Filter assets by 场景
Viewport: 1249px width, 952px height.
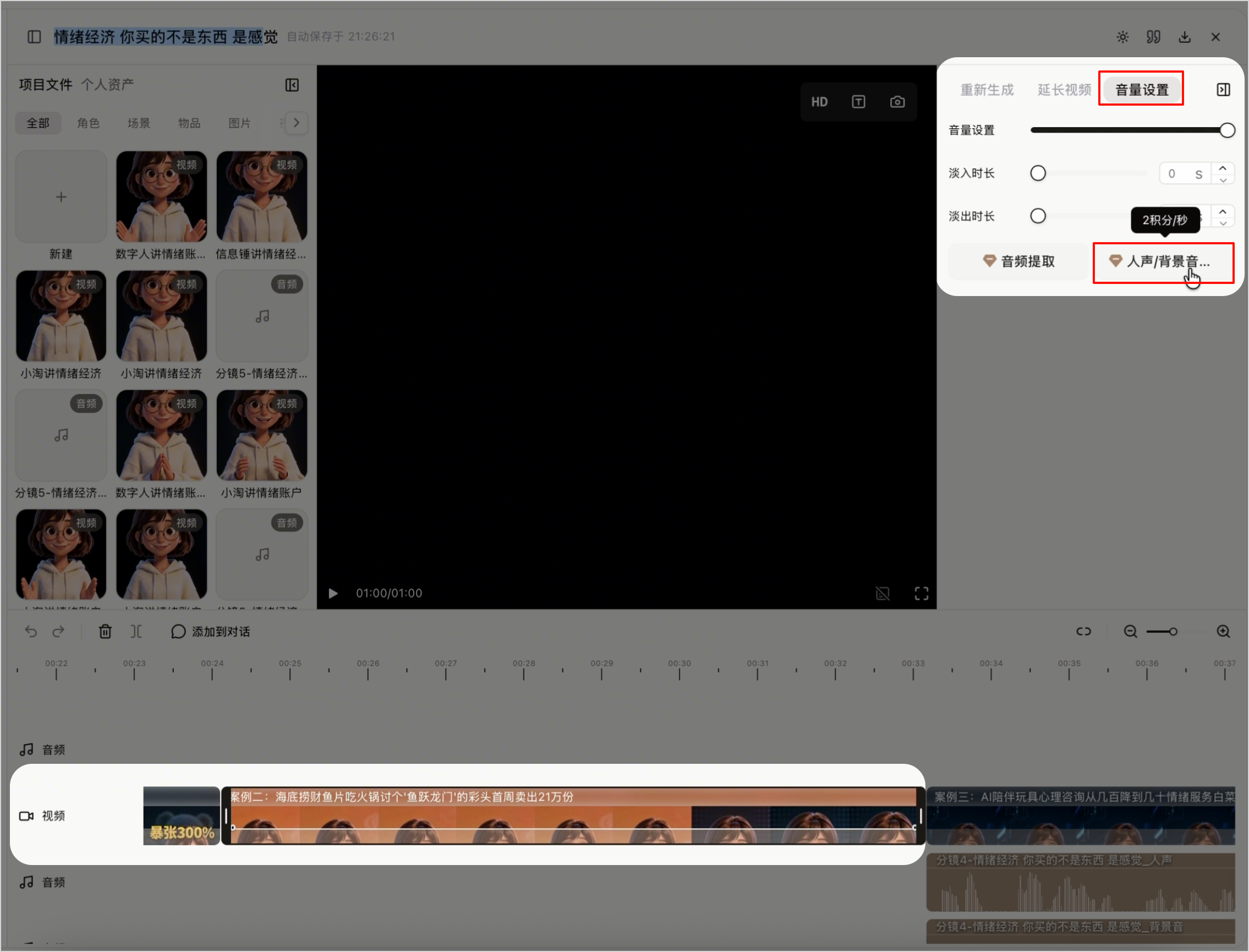pos(139,123)
